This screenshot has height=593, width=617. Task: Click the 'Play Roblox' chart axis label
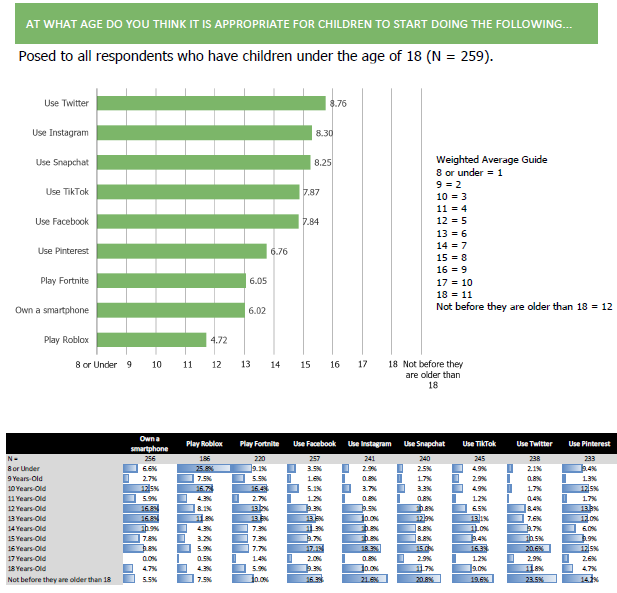pos(67,340)
